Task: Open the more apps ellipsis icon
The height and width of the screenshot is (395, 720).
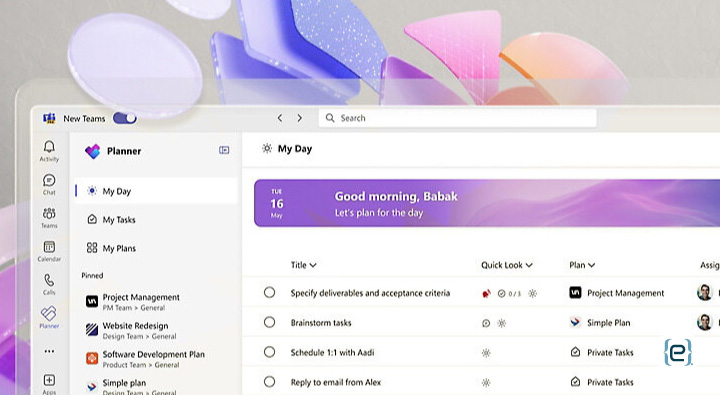Action: 49,351
